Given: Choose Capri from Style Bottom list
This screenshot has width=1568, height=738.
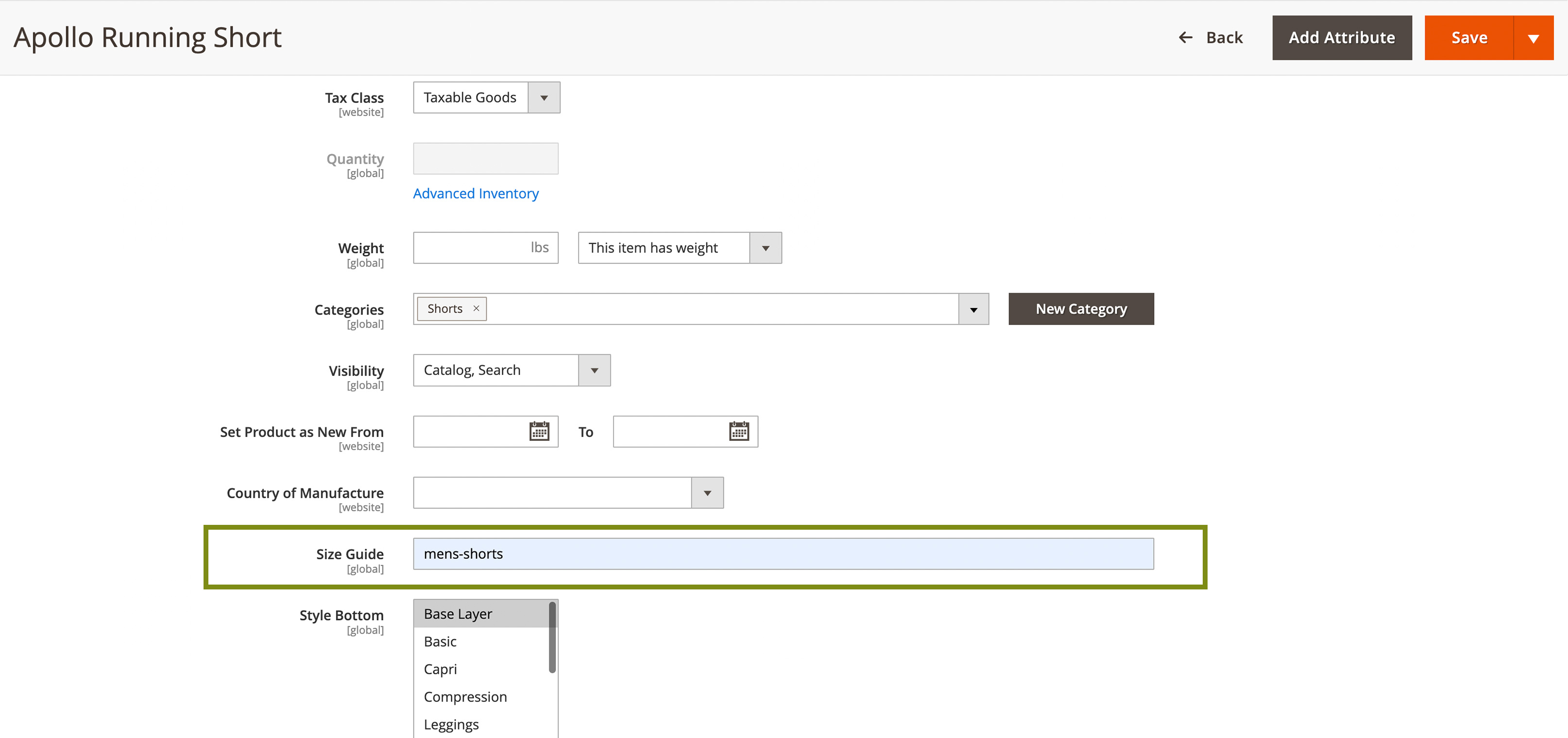Looking at the screenshot, I should click(x=440, y=669).
